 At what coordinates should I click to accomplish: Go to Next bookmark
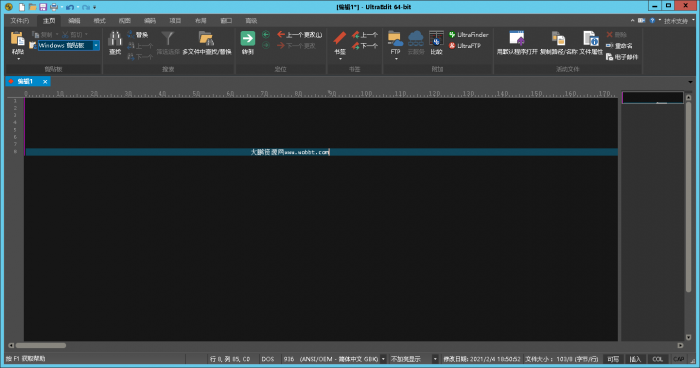click(x=365, y=46)
